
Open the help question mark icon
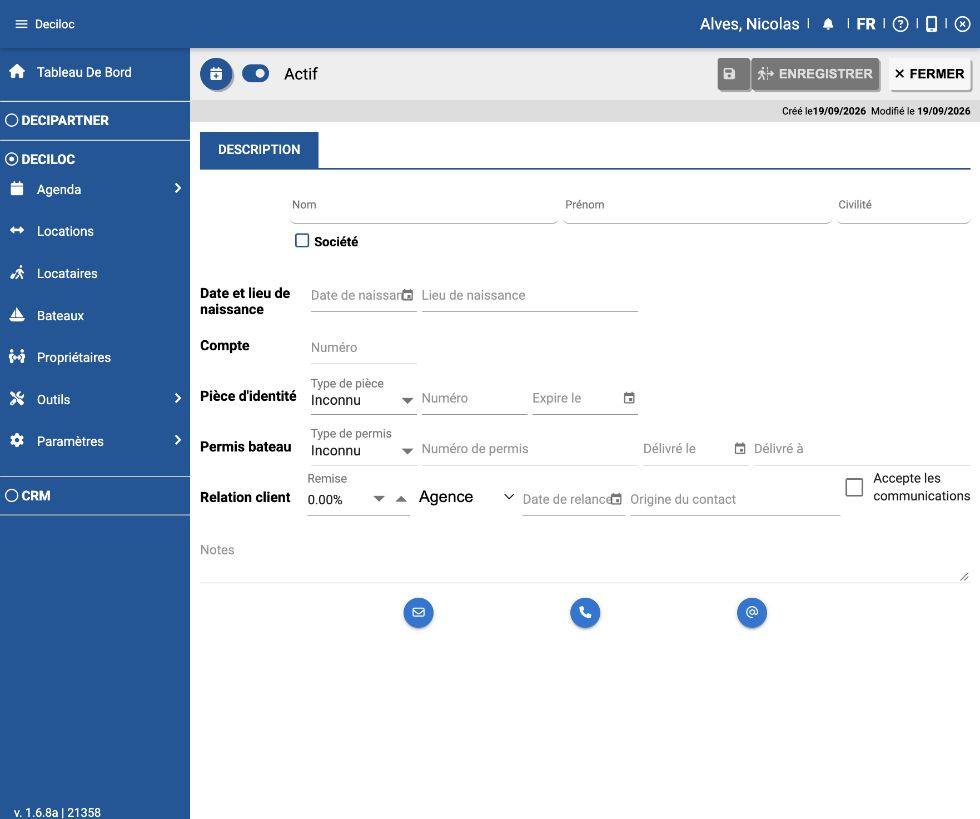point(900,24)
